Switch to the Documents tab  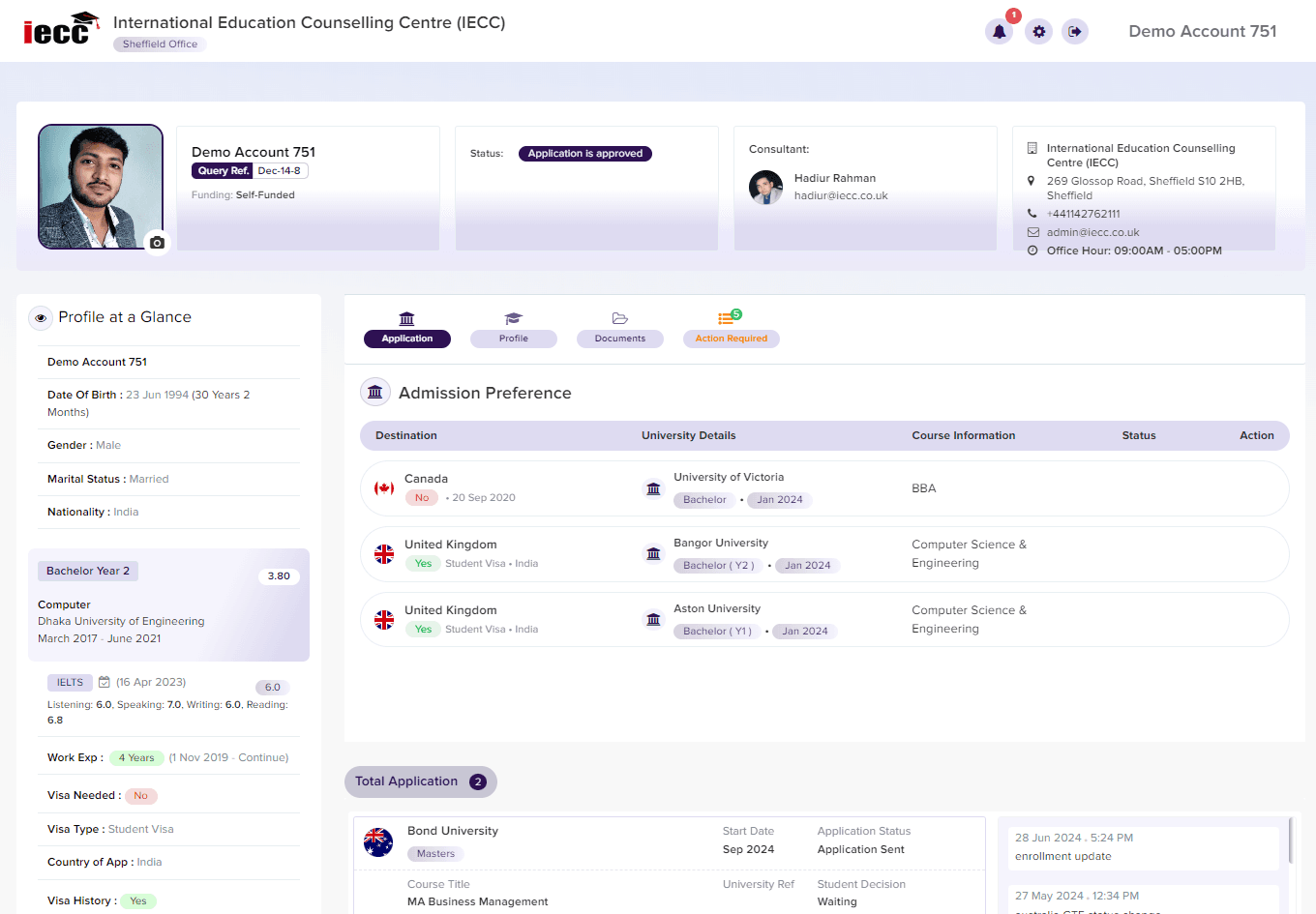tap(620, 339)
